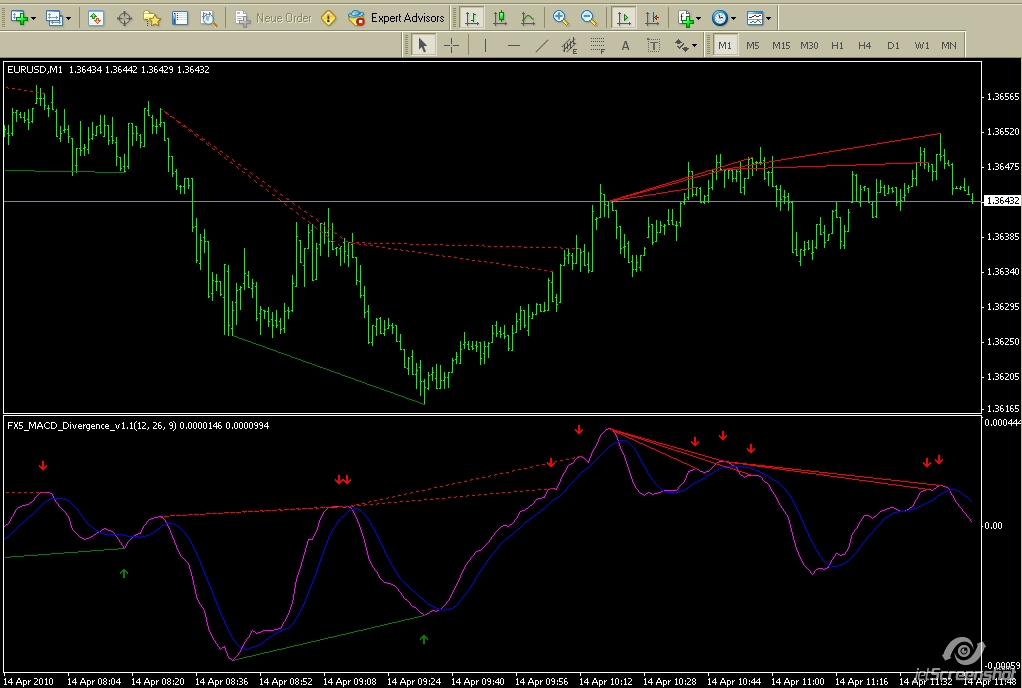Click the 0.00 indicator scale label
Screen dimensions: 1022x688
click(x=993, y=526)
